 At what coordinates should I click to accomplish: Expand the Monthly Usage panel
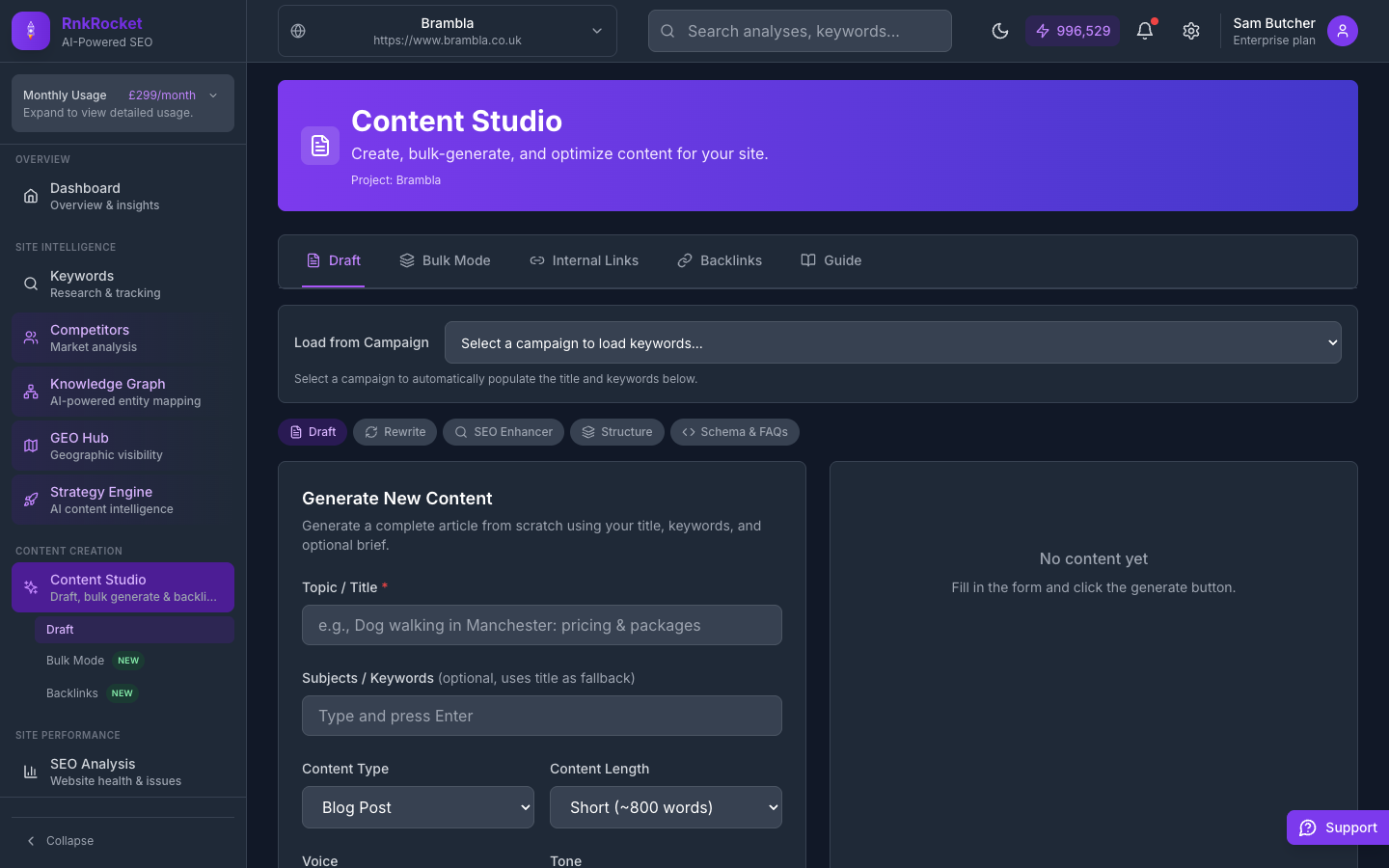122,103
